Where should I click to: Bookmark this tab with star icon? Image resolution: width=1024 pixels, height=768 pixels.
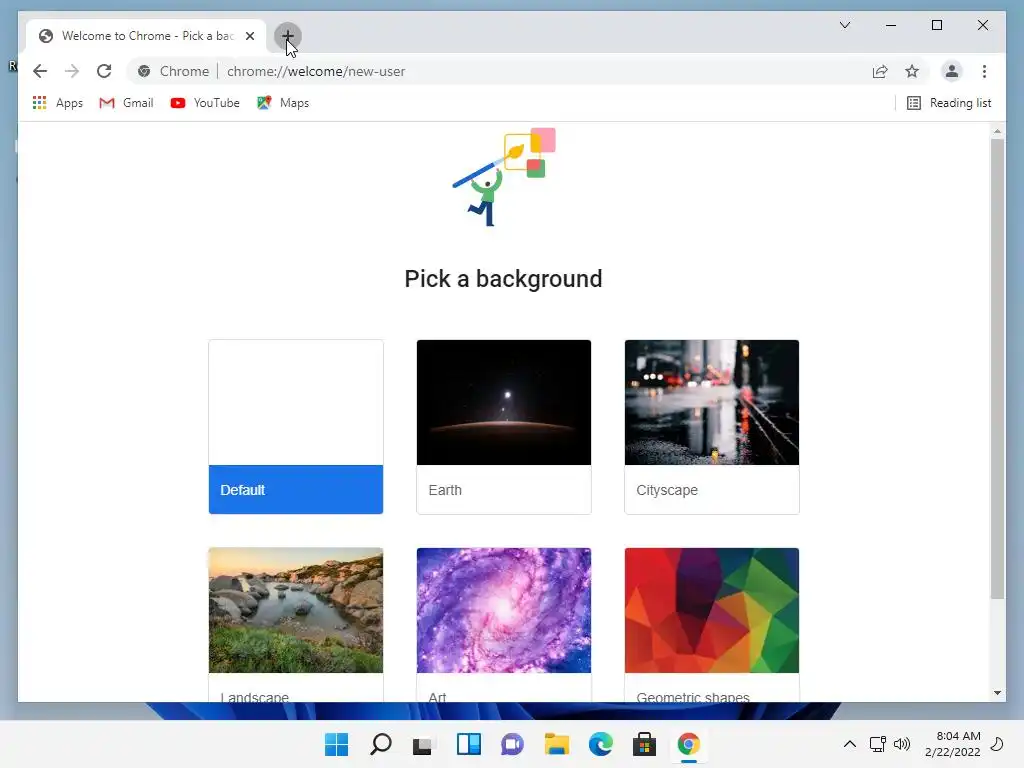(x=912, y=71)
